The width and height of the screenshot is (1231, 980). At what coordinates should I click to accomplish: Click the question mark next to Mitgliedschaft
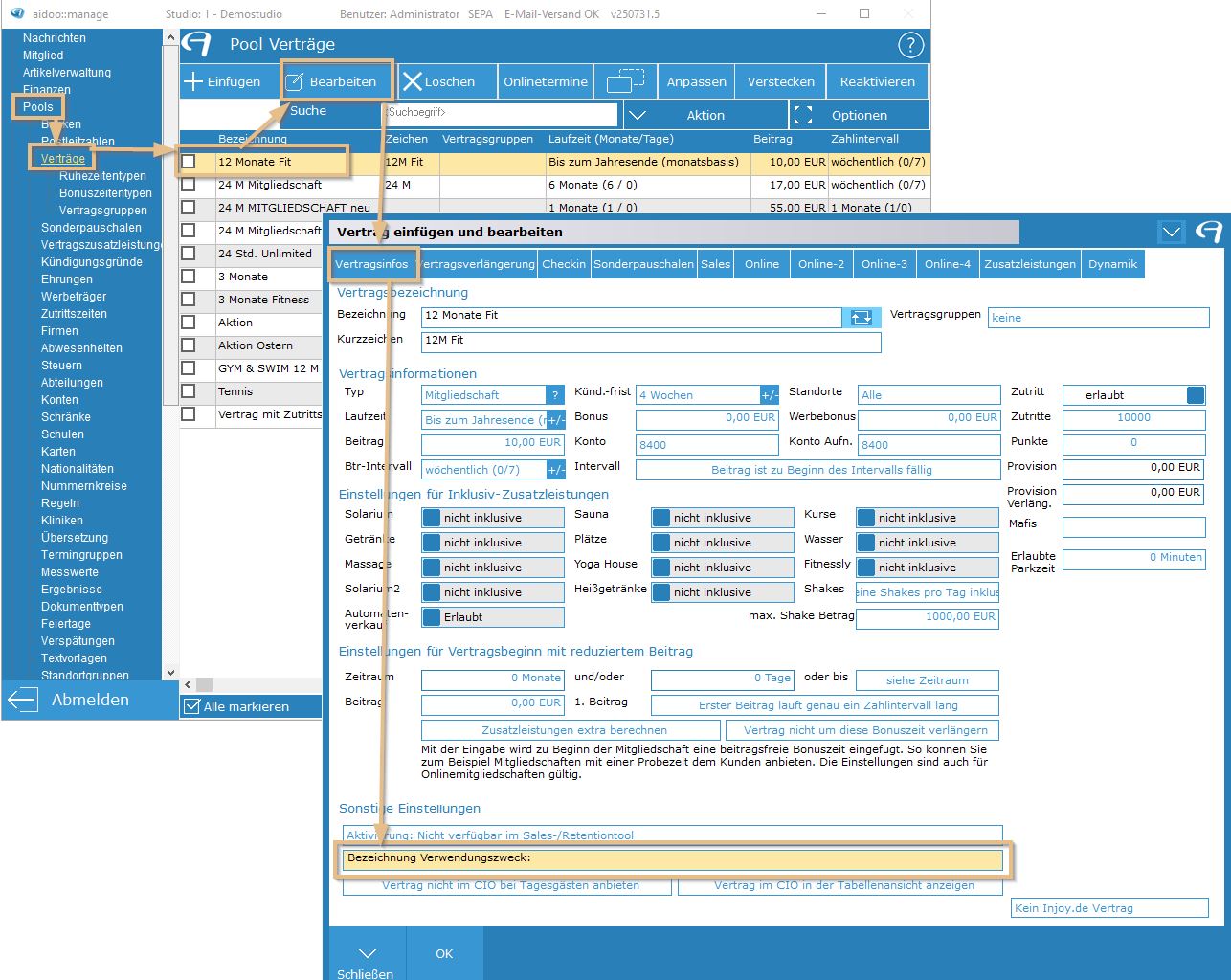point(554,395)
